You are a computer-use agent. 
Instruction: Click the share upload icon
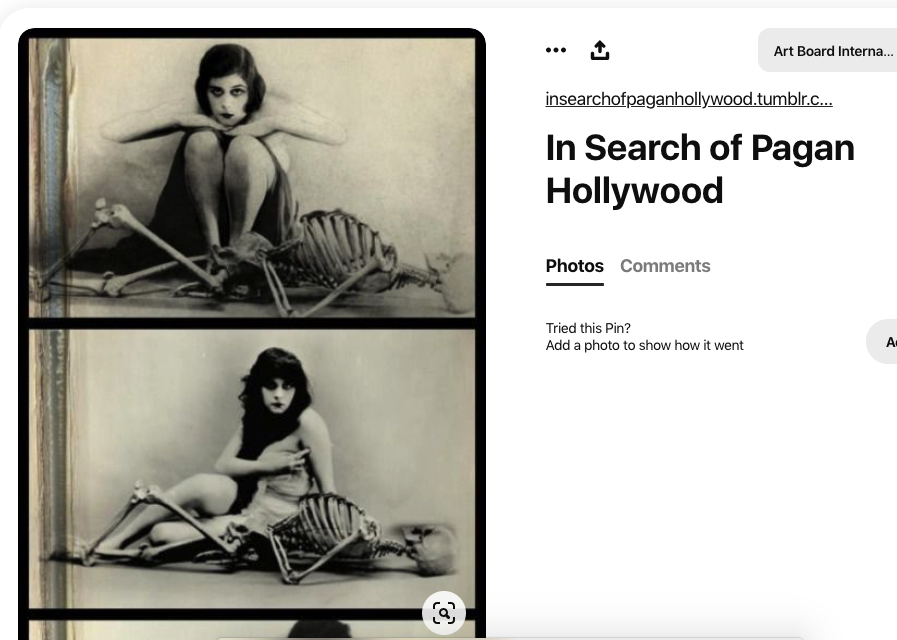(600, 50)
